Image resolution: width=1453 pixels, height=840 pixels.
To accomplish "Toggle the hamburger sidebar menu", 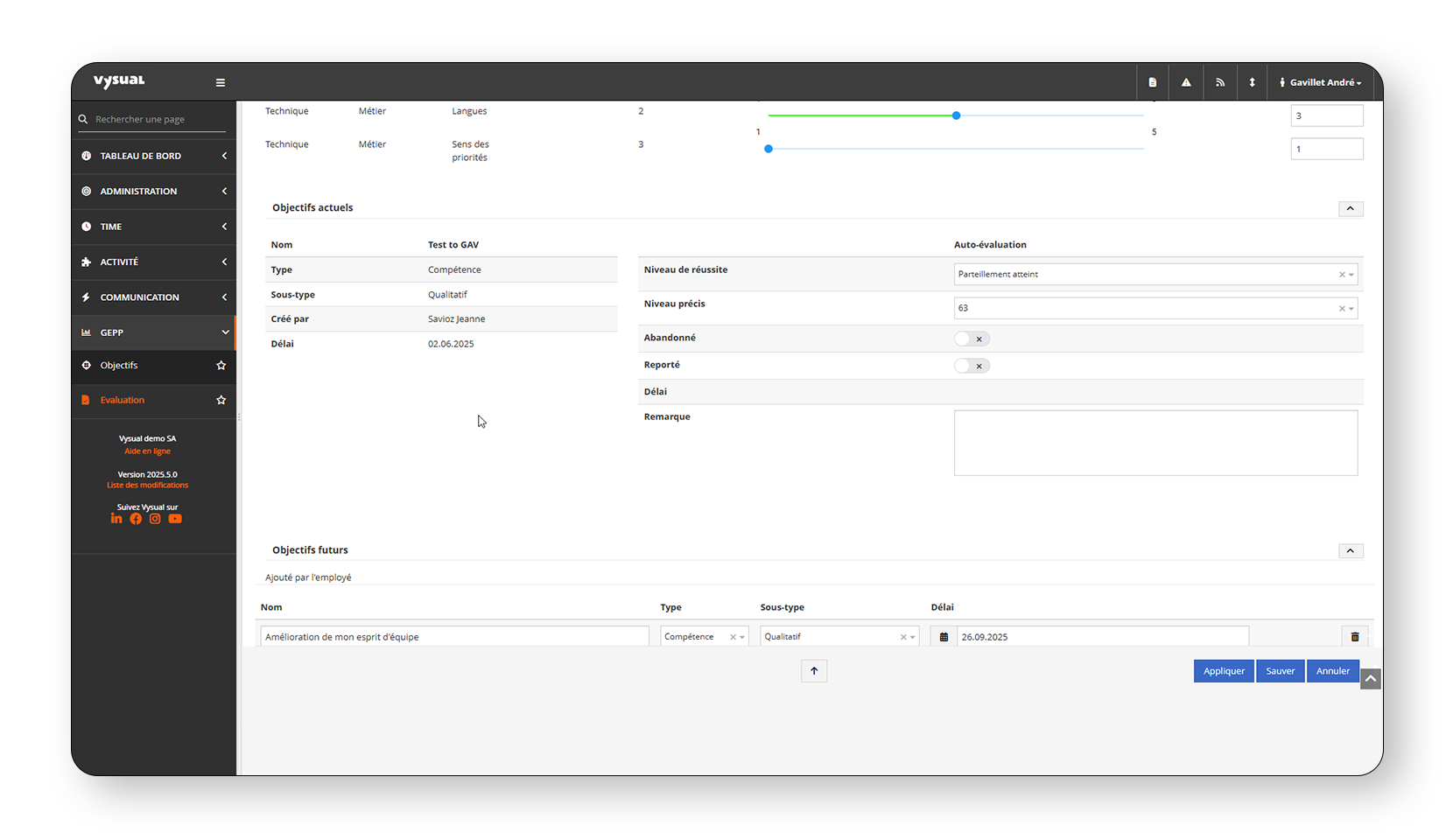I will (221, 82).
